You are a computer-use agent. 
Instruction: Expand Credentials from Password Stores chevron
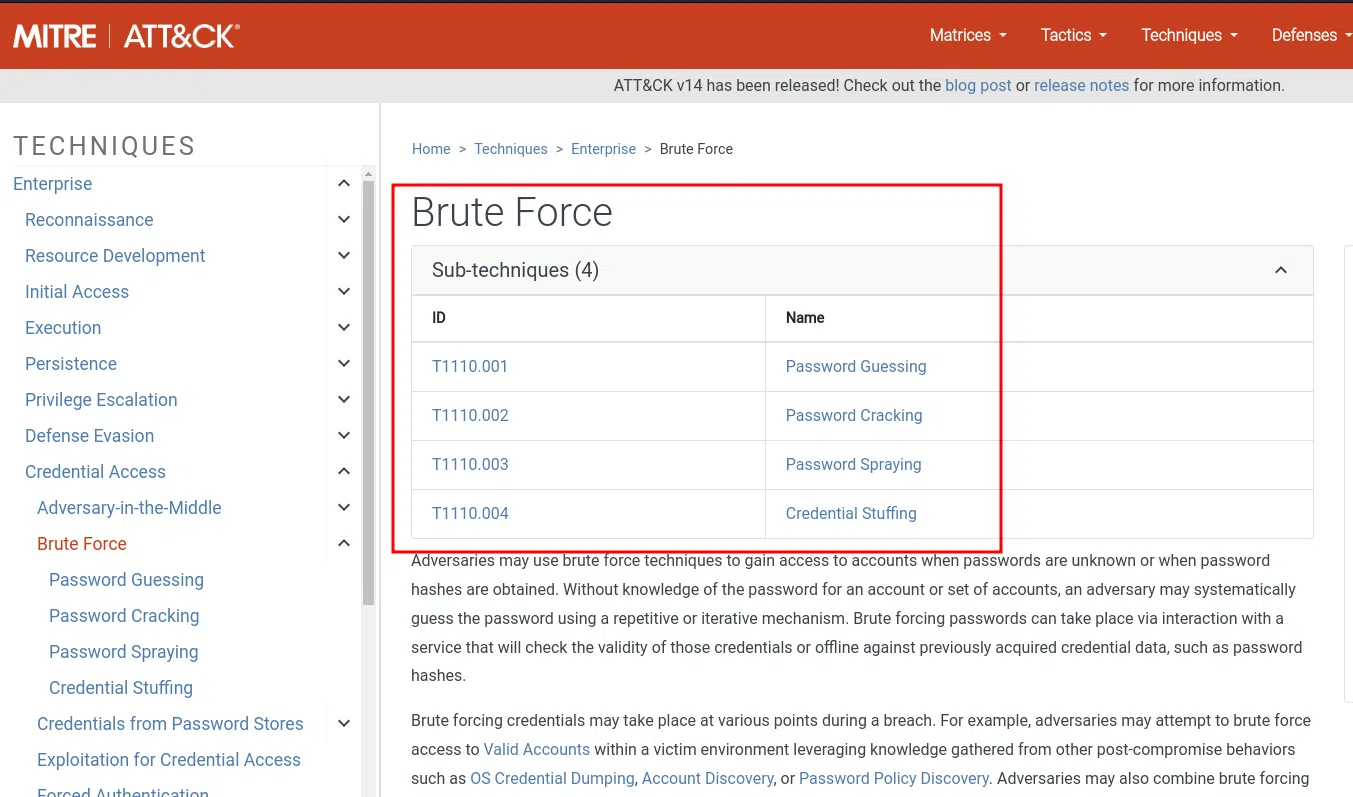343,724
